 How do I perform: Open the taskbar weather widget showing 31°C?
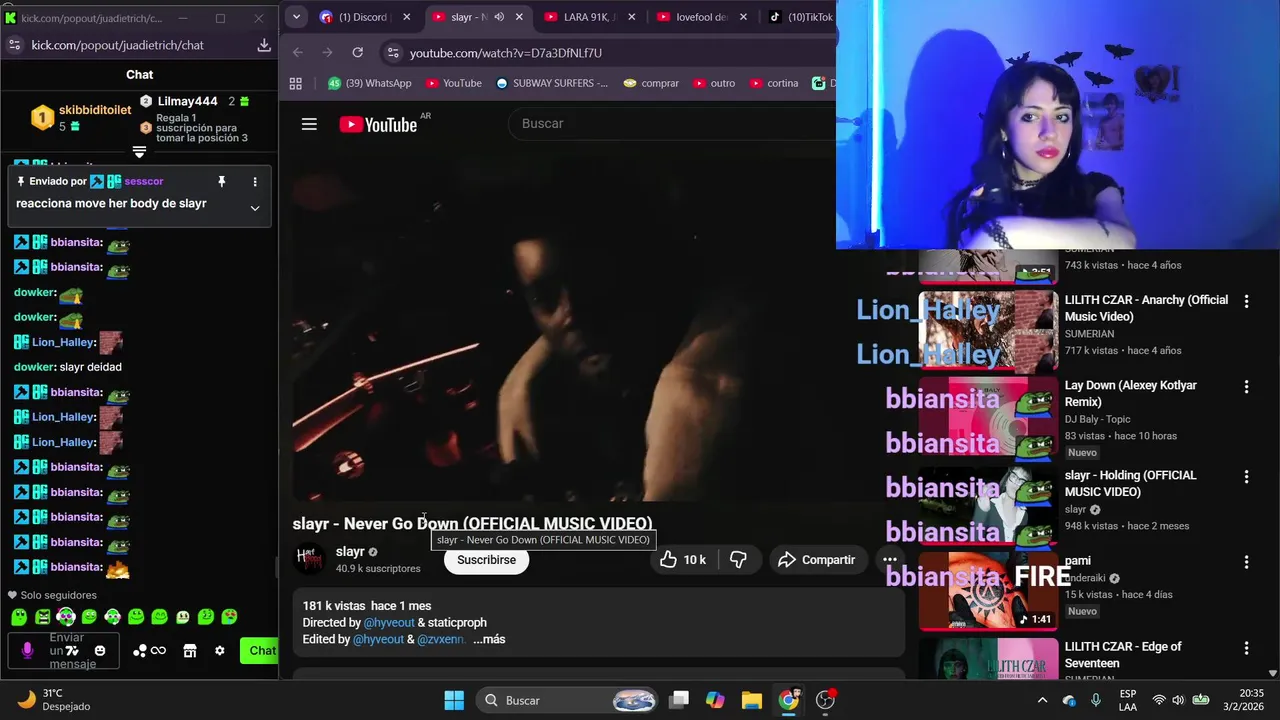[x=55, y=700]
